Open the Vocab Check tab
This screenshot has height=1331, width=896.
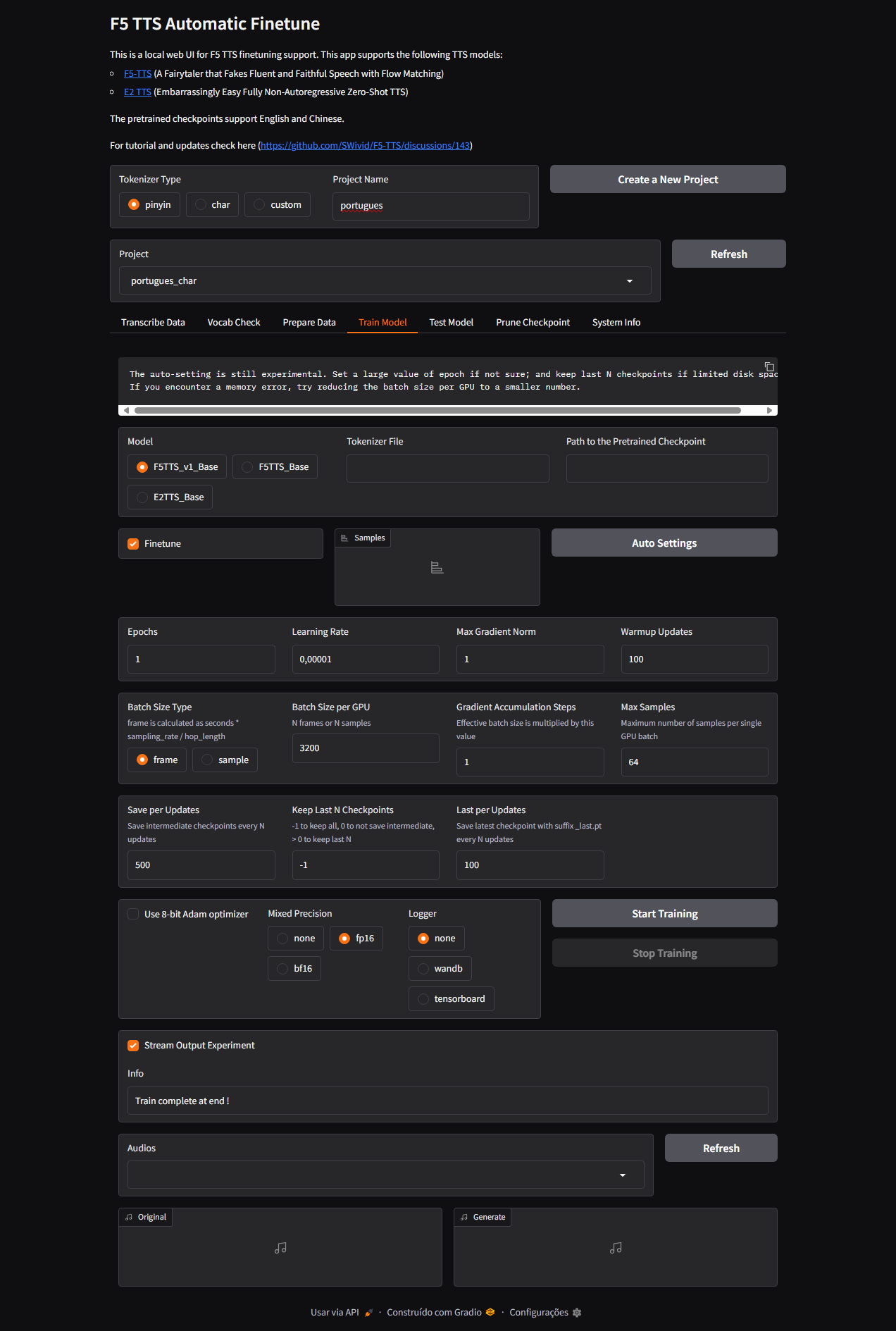[234, 322]
